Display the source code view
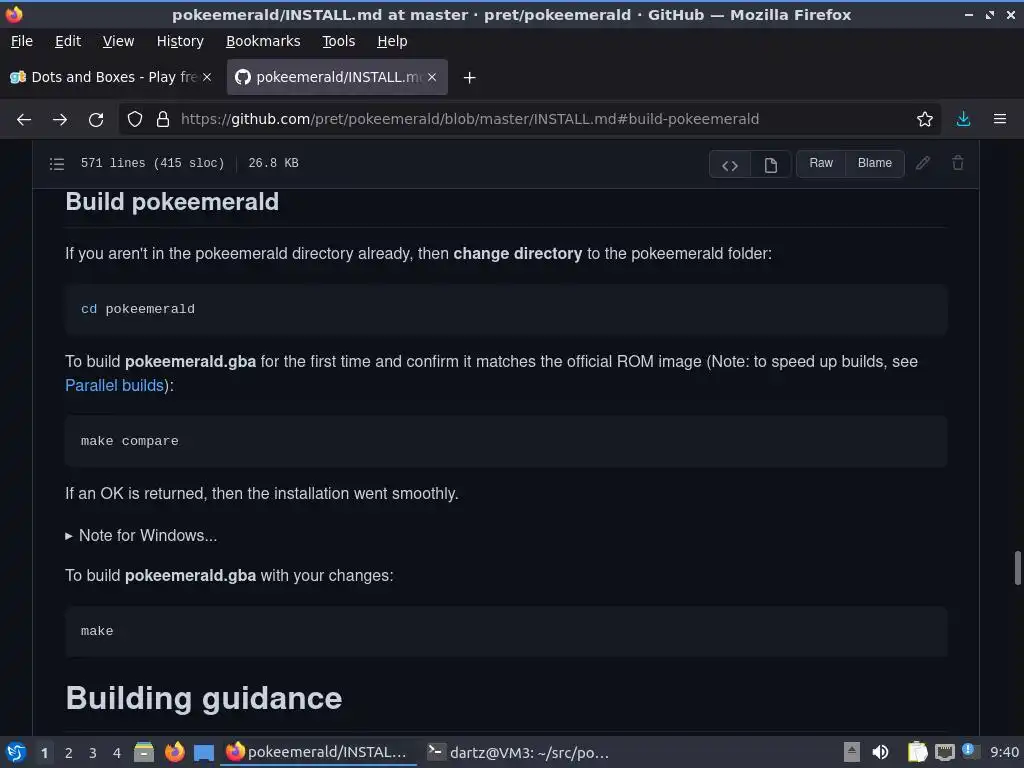Image resolution: width=1024 pixels, height=768 pixels. [730, 164]
